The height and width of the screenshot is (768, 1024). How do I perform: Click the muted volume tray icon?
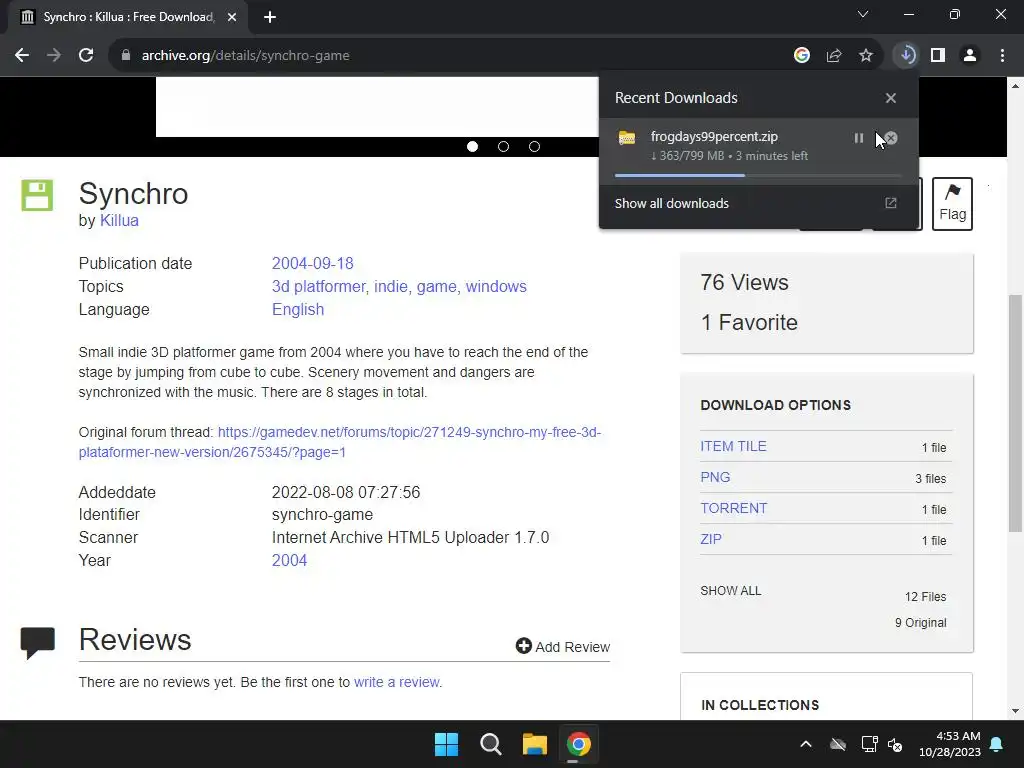[895, 744]
